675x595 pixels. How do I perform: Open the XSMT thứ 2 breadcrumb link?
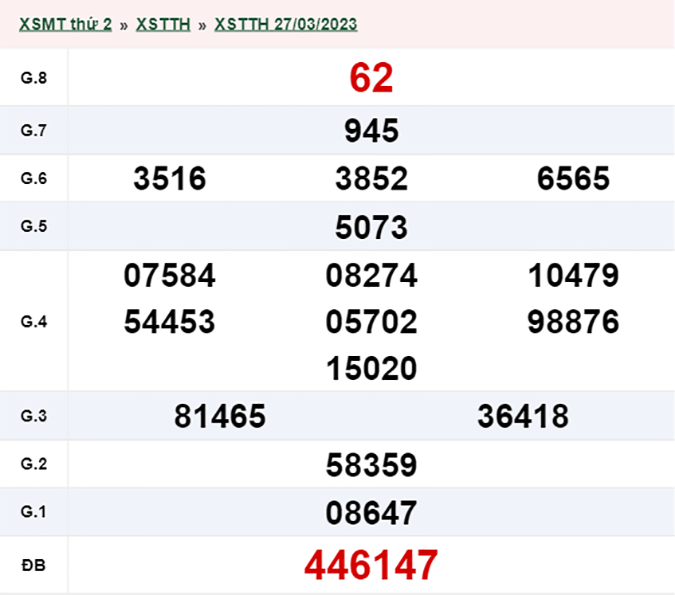coord(65,24)
